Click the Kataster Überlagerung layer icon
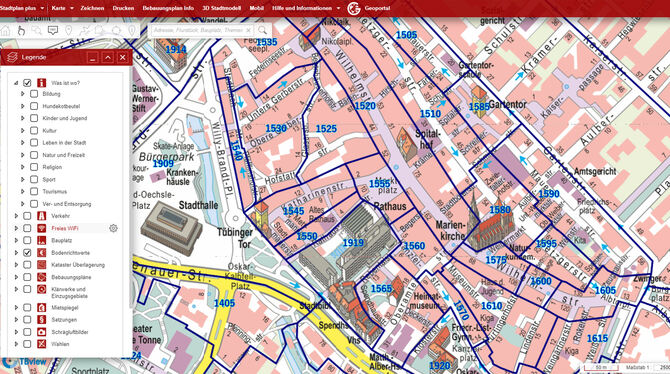 [41, 265]
